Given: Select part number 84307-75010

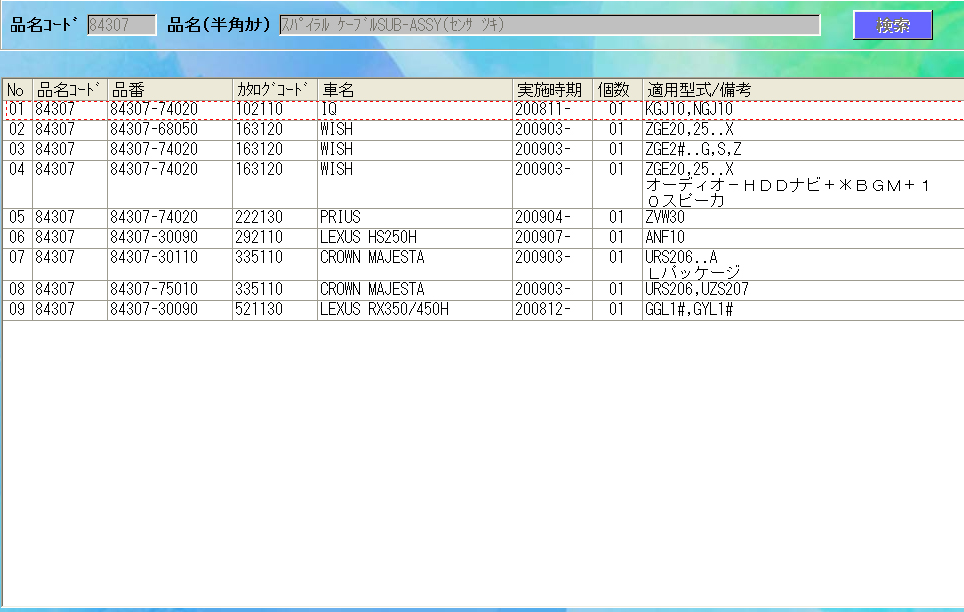Looking at the screenshot, I should pyautogui.click(x=170, y=290).
